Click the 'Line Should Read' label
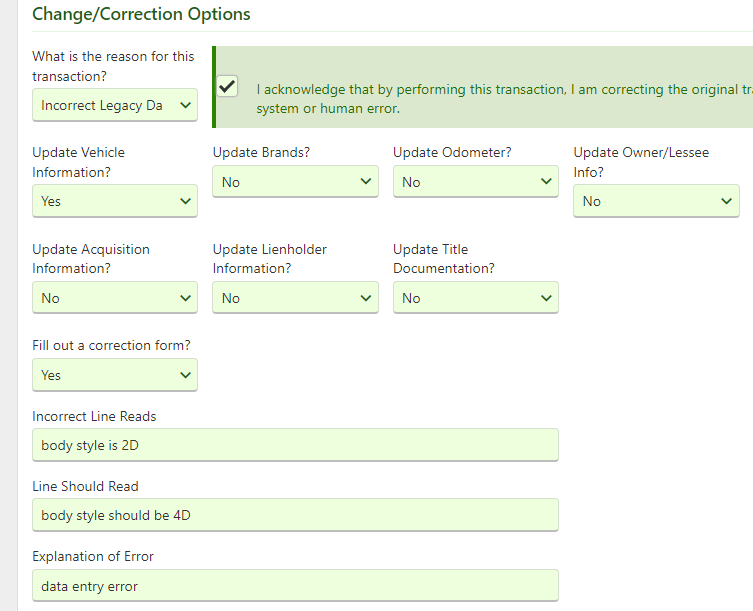753x611 pixels. [85, 486]
